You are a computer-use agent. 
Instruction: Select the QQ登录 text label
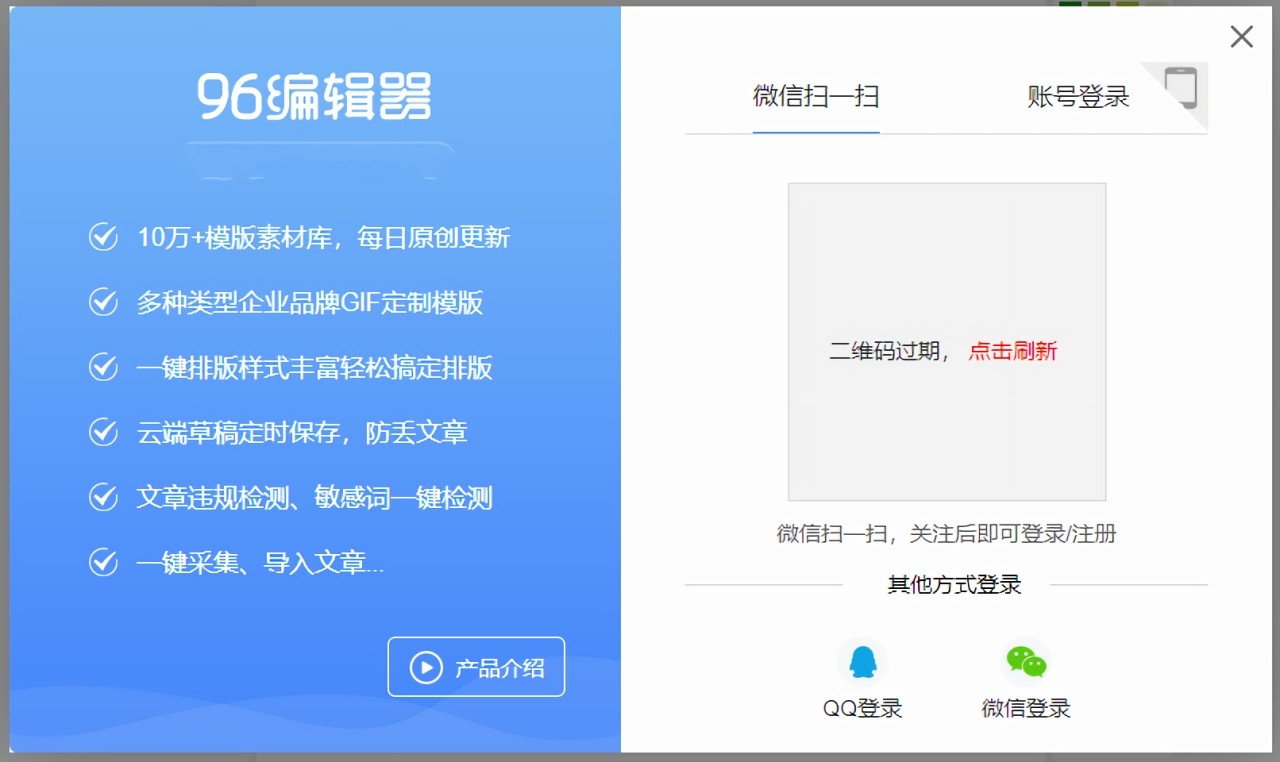(862, 709)
